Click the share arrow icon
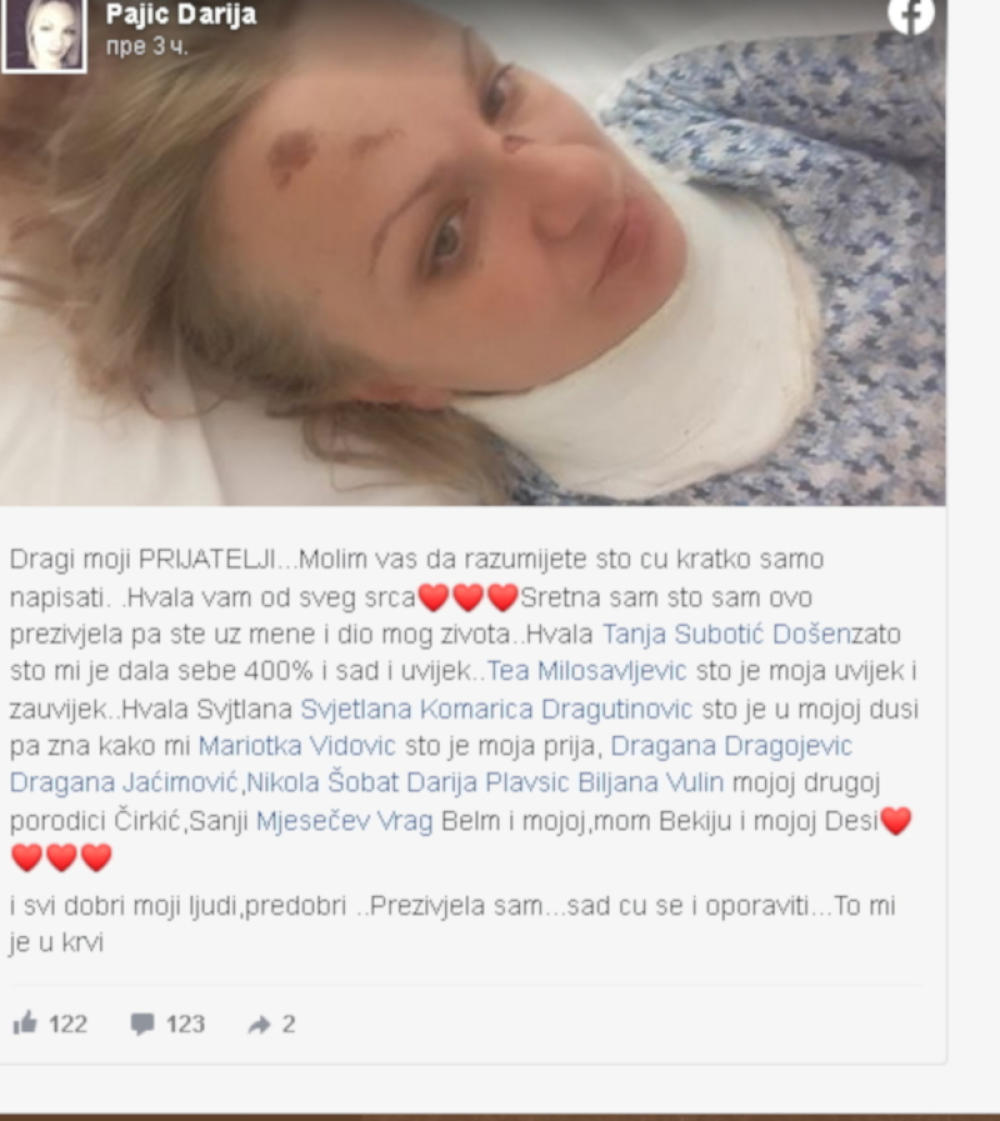The height and width of the screenshot is (1121, 1000). click(259, 1024)
